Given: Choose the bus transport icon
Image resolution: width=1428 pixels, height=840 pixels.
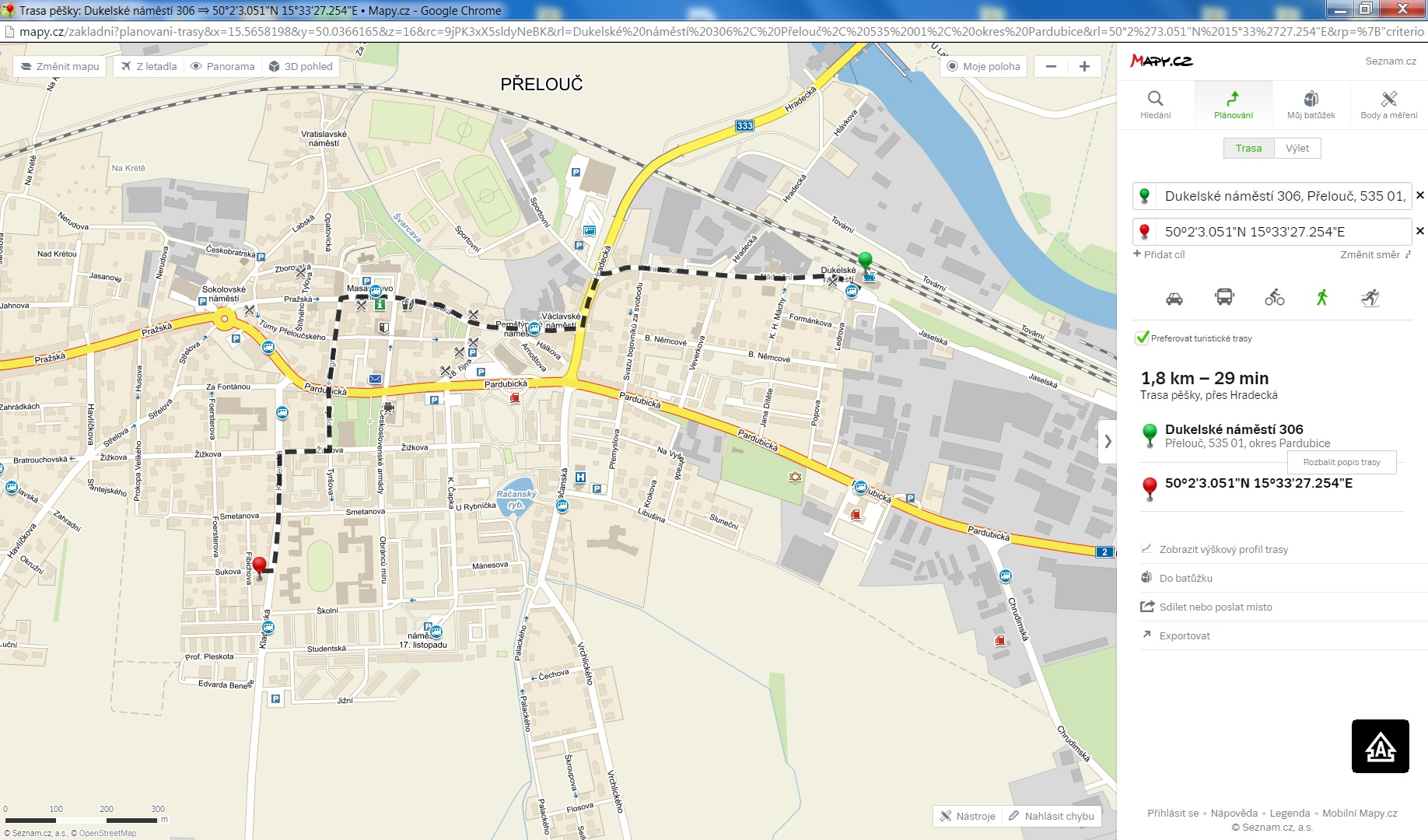Looking at the screenshot, I should [1223, 297].
